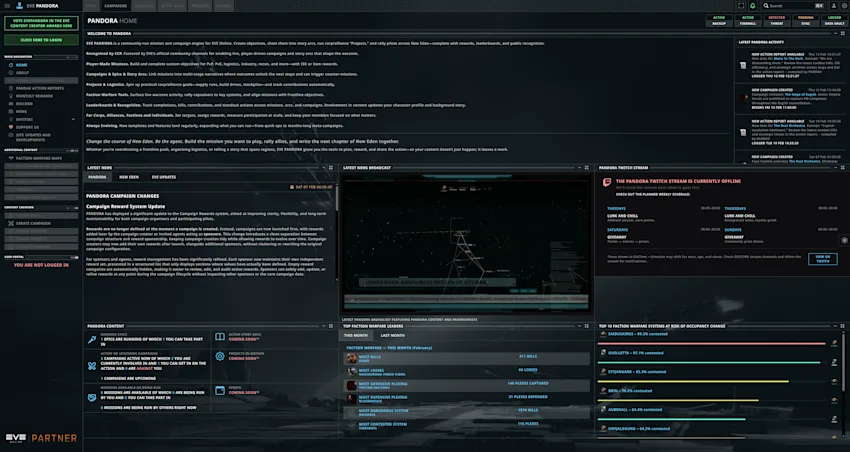The image size is (850, 452).
Task: Click the Site Updates and Developments icon
Action: point(11,135)
